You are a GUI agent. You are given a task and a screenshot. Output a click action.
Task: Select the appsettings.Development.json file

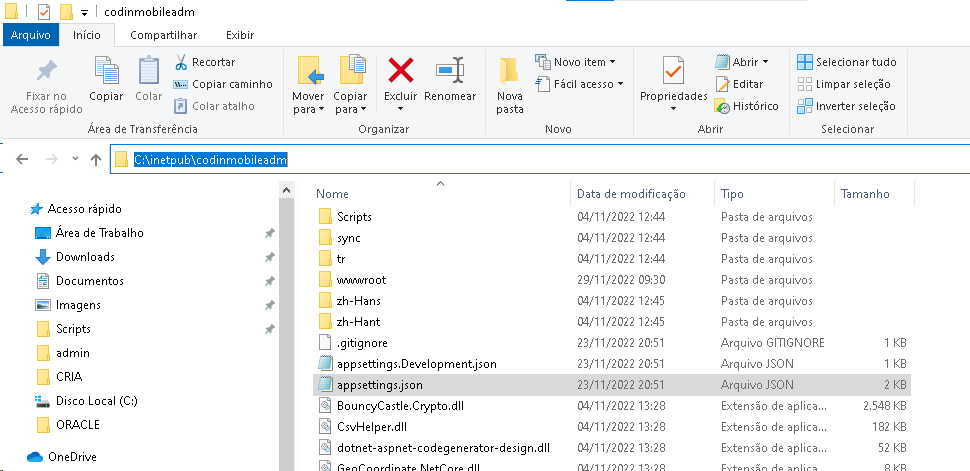coord(416,364)
